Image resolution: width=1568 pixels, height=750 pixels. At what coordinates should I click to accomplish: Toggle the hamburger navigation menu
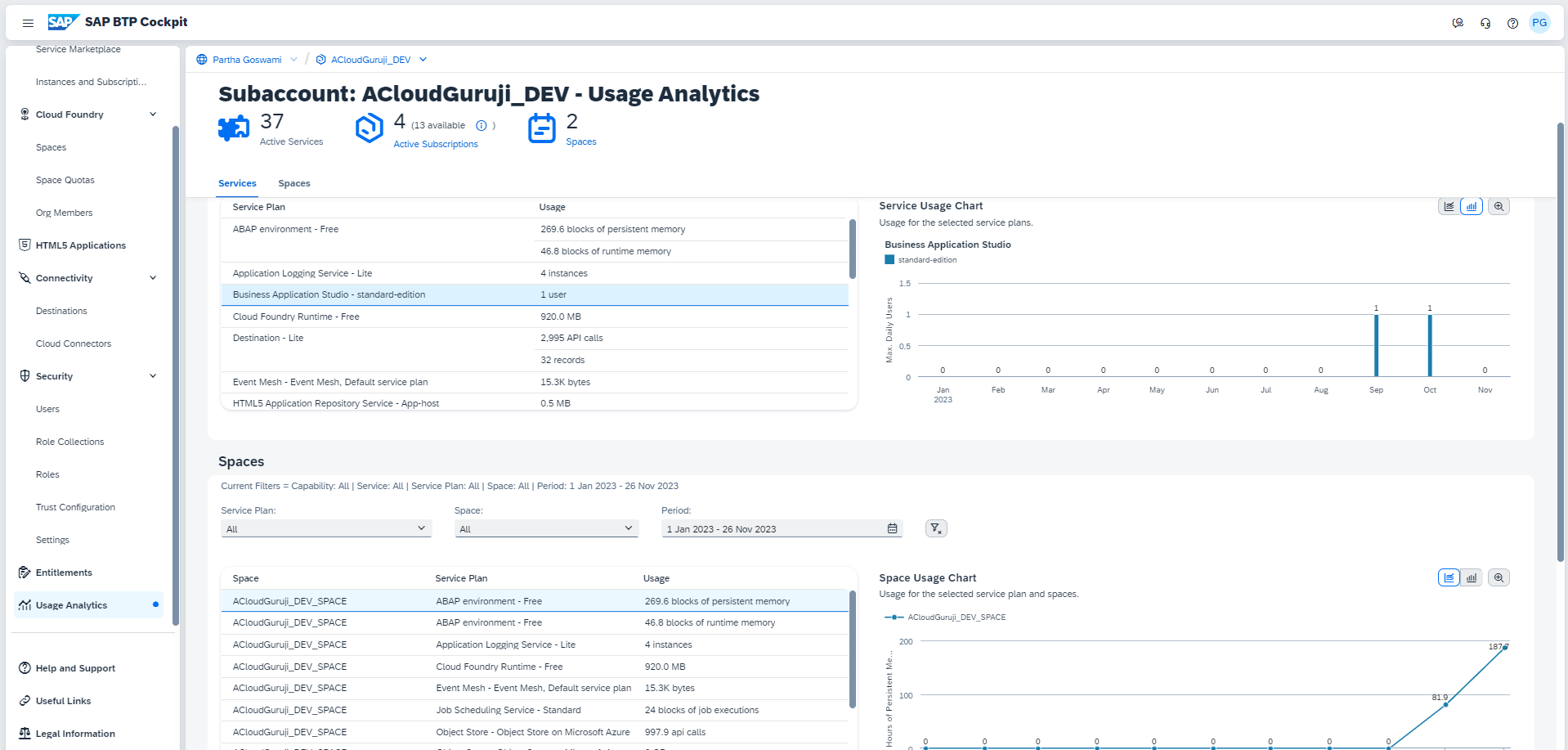tap(28, 23)
